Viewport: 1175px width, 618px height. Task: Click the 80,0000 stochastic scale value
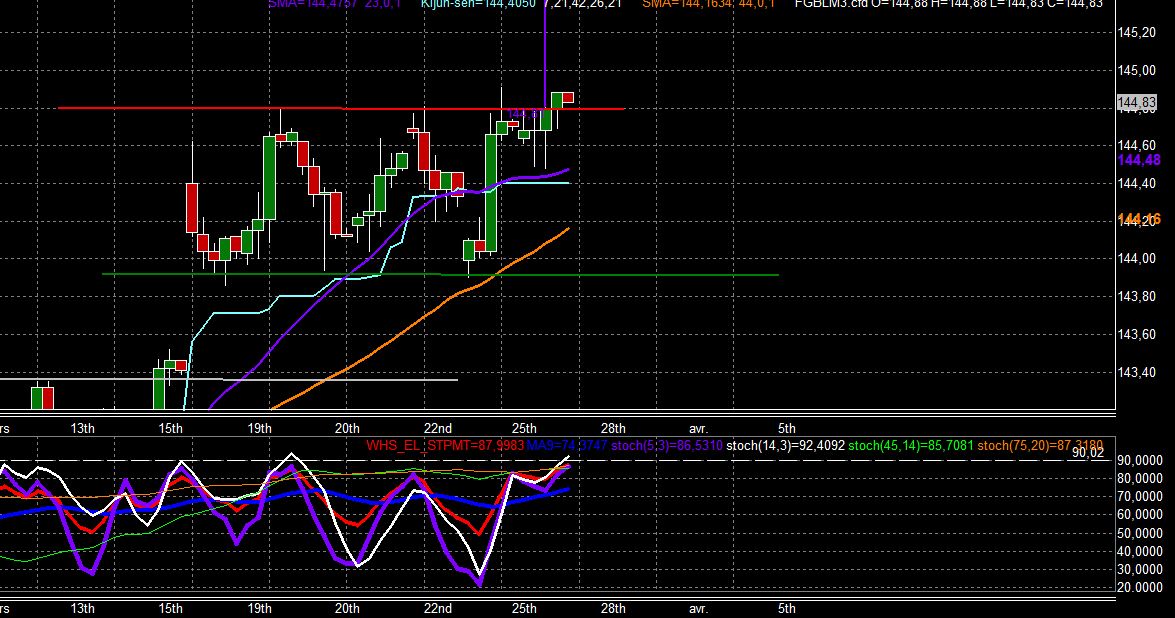click(1140, 479)
